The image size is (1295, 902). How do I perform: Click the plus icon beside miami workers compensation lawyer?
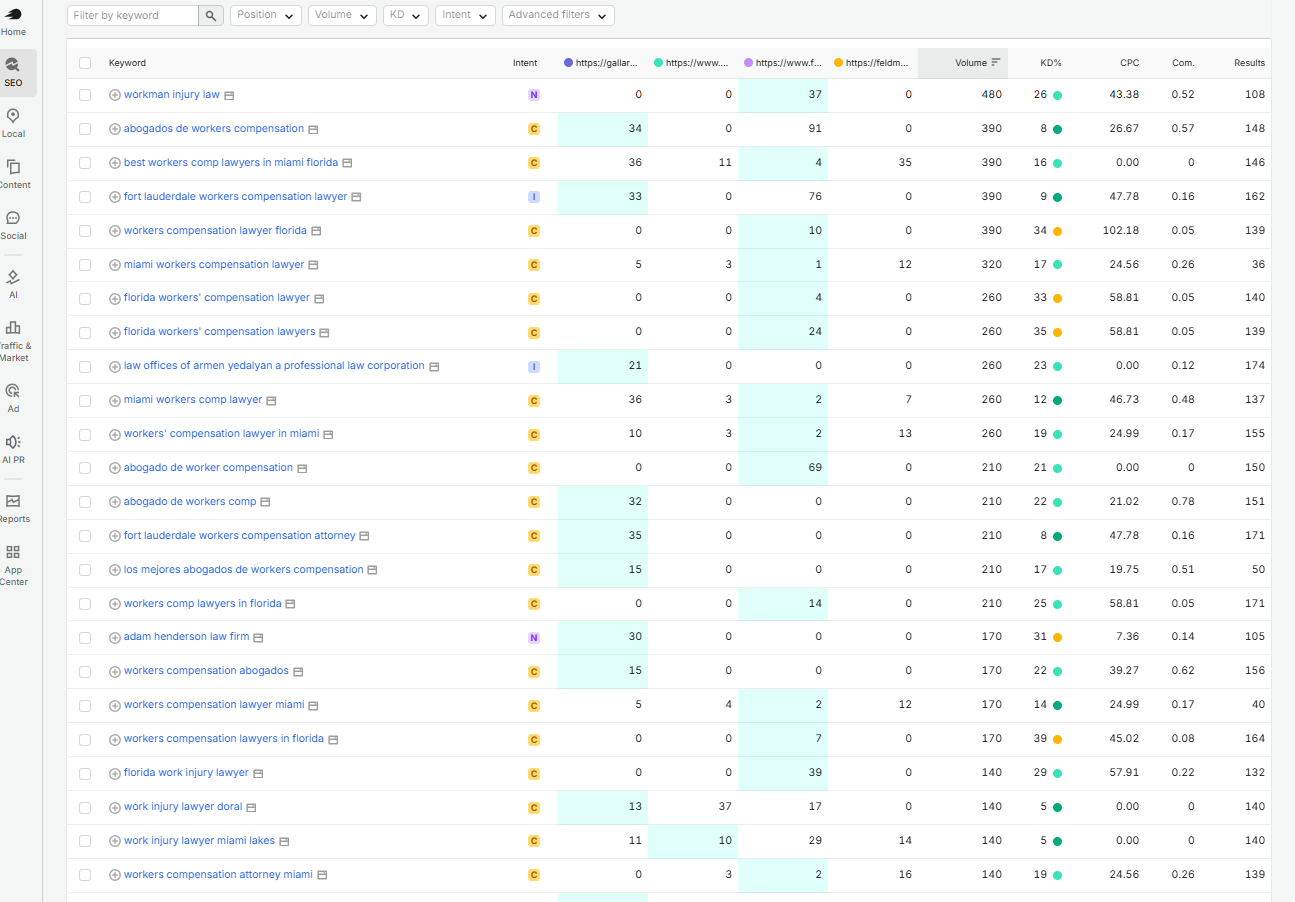click(x=115, y=265)
